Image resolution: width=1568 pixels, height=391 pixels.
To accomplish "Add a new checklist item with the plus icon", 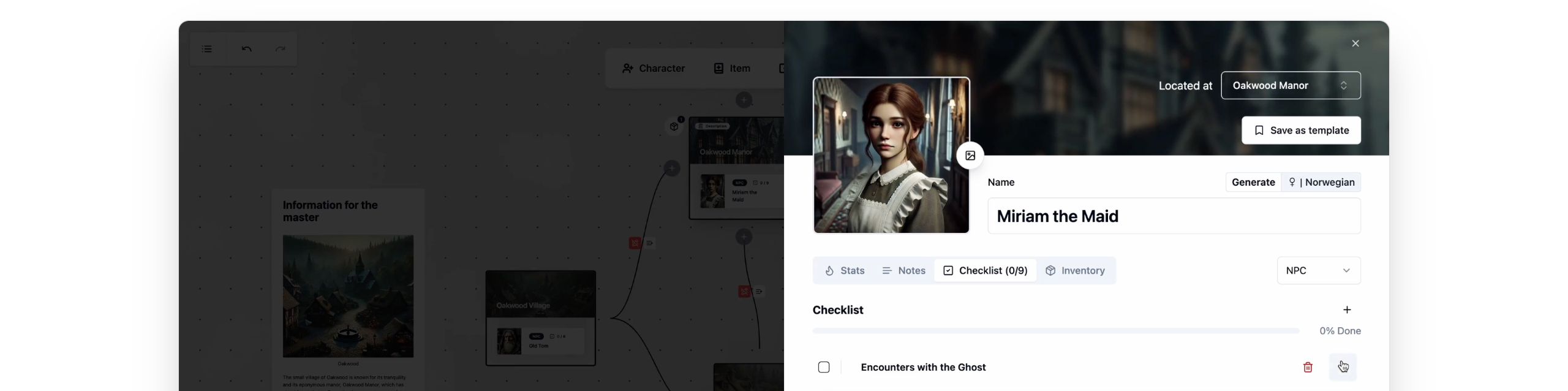I will point(1347,309).
